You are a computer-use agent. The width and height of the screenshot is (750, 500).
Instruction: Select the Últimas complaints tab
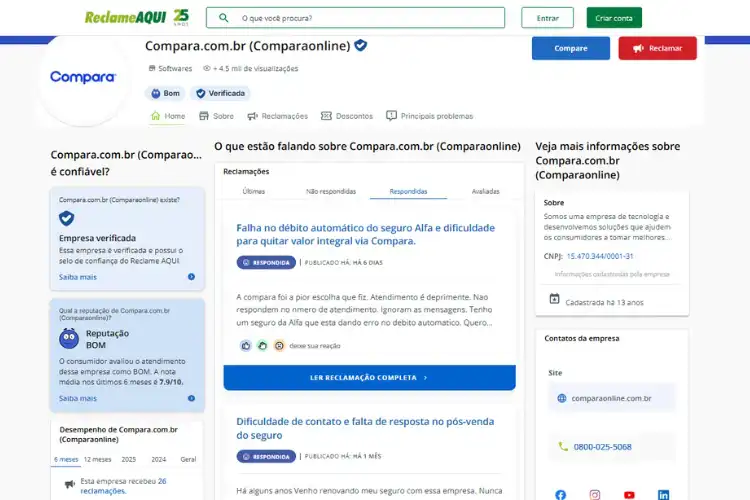pyautogui.click(x=254, y=191)
